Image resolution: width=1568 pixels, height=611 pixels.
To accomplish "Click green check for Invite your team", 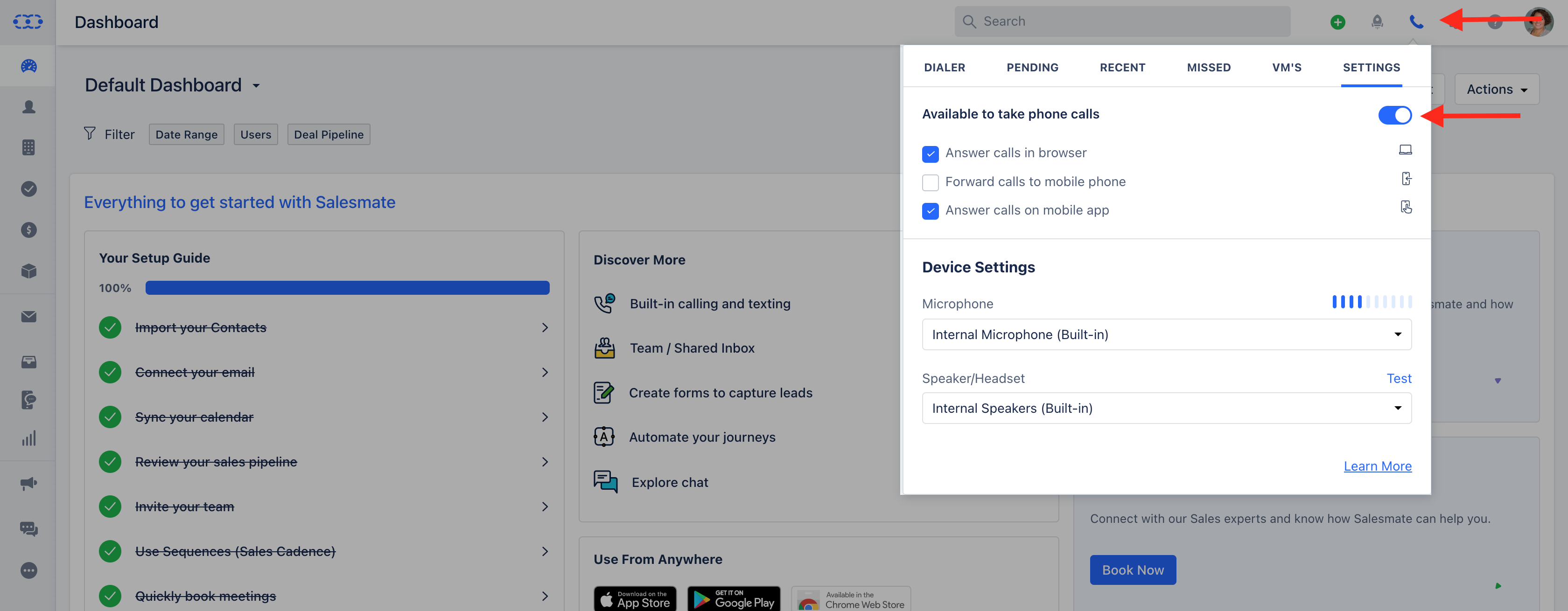I will point(110,507).
